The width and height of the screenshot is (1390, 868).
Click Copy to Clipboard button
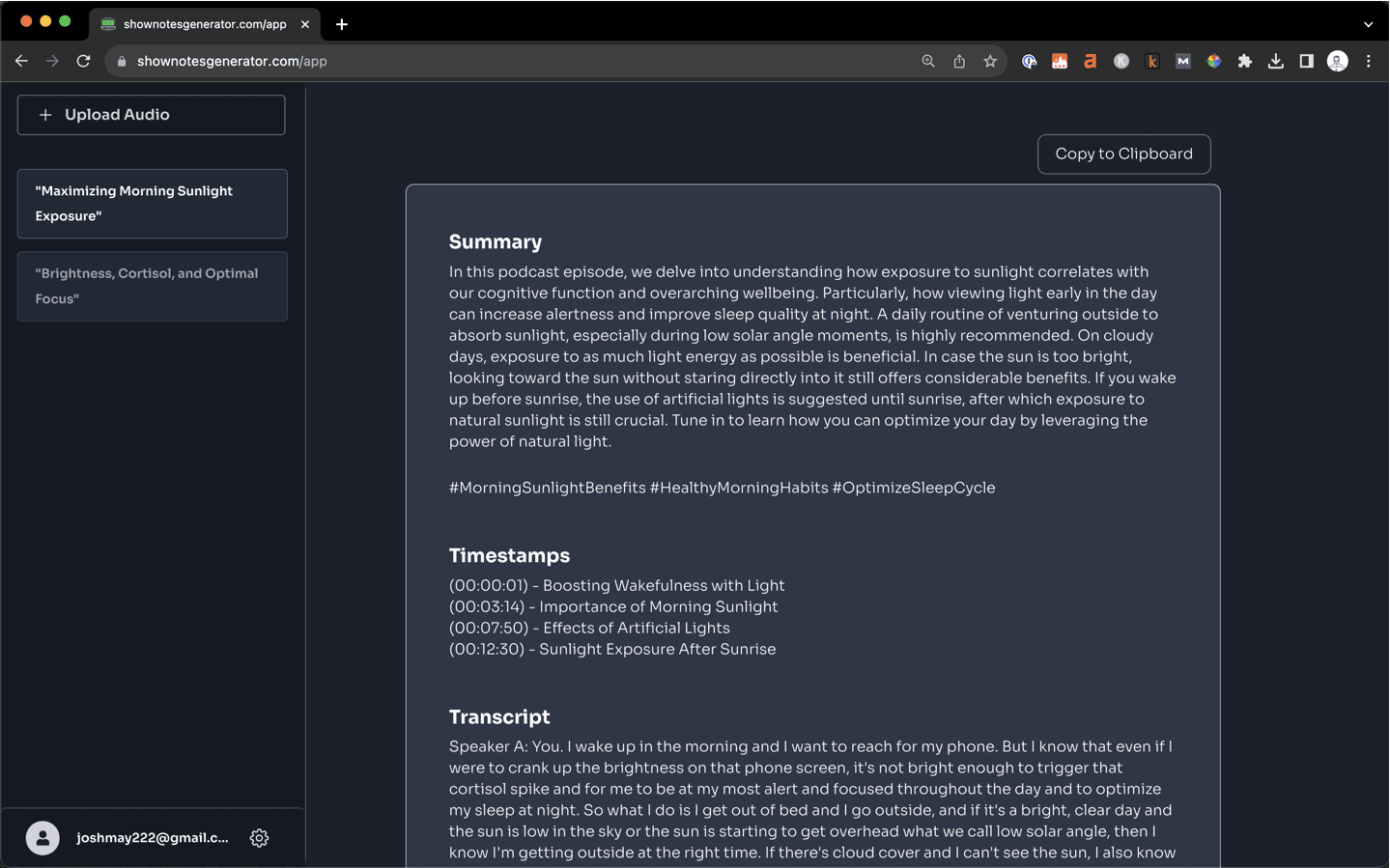[x=1123, y=154]
